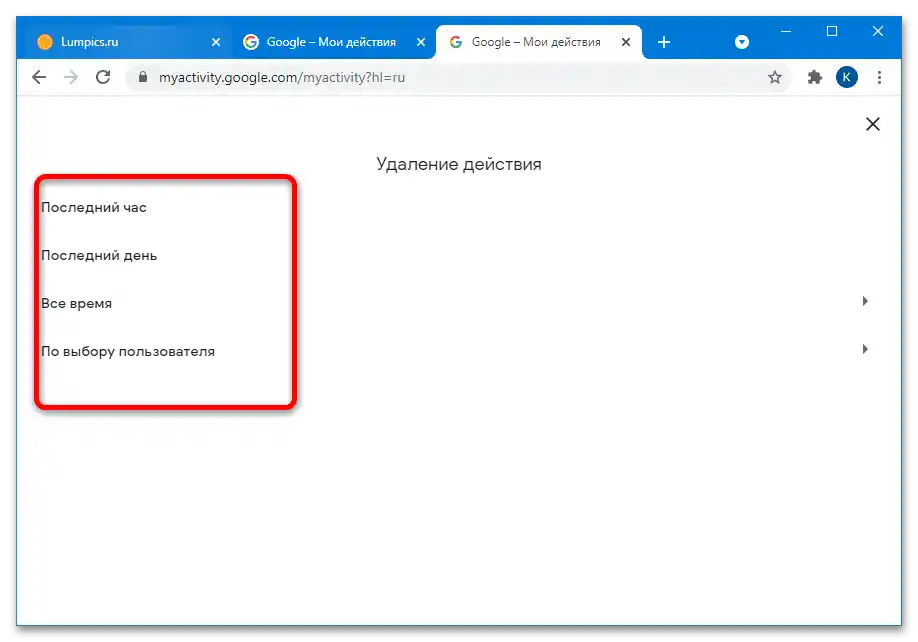Select the Последний час option
The height and width of the screenshot is (642, 918).
(93, 207)
